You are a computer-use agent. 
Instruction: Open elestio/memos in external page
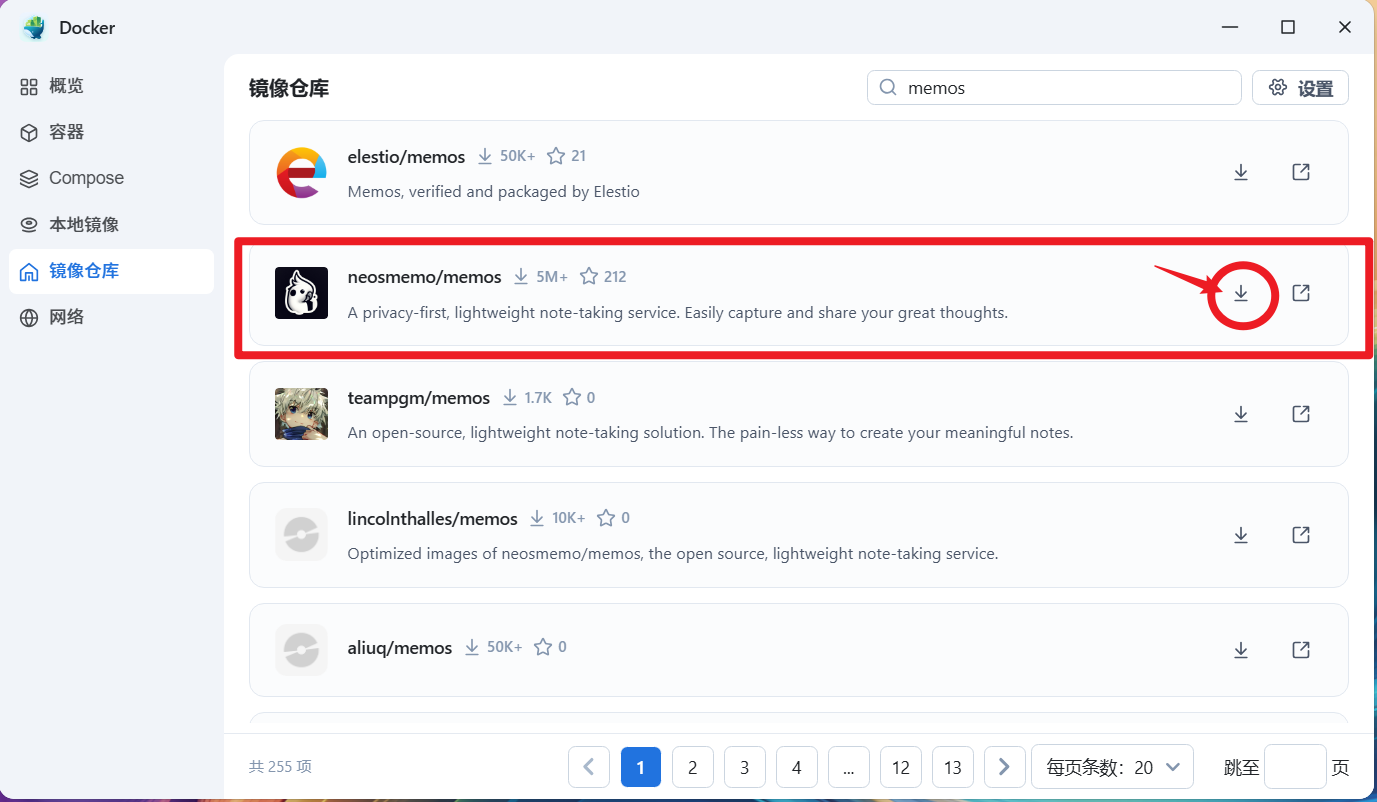point(1301,172)
